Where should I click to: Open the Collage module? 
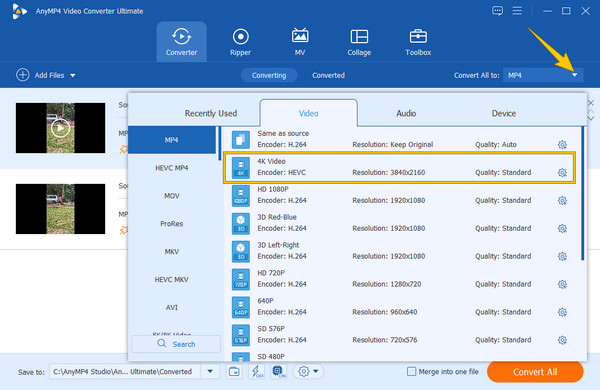click(359, 42)
